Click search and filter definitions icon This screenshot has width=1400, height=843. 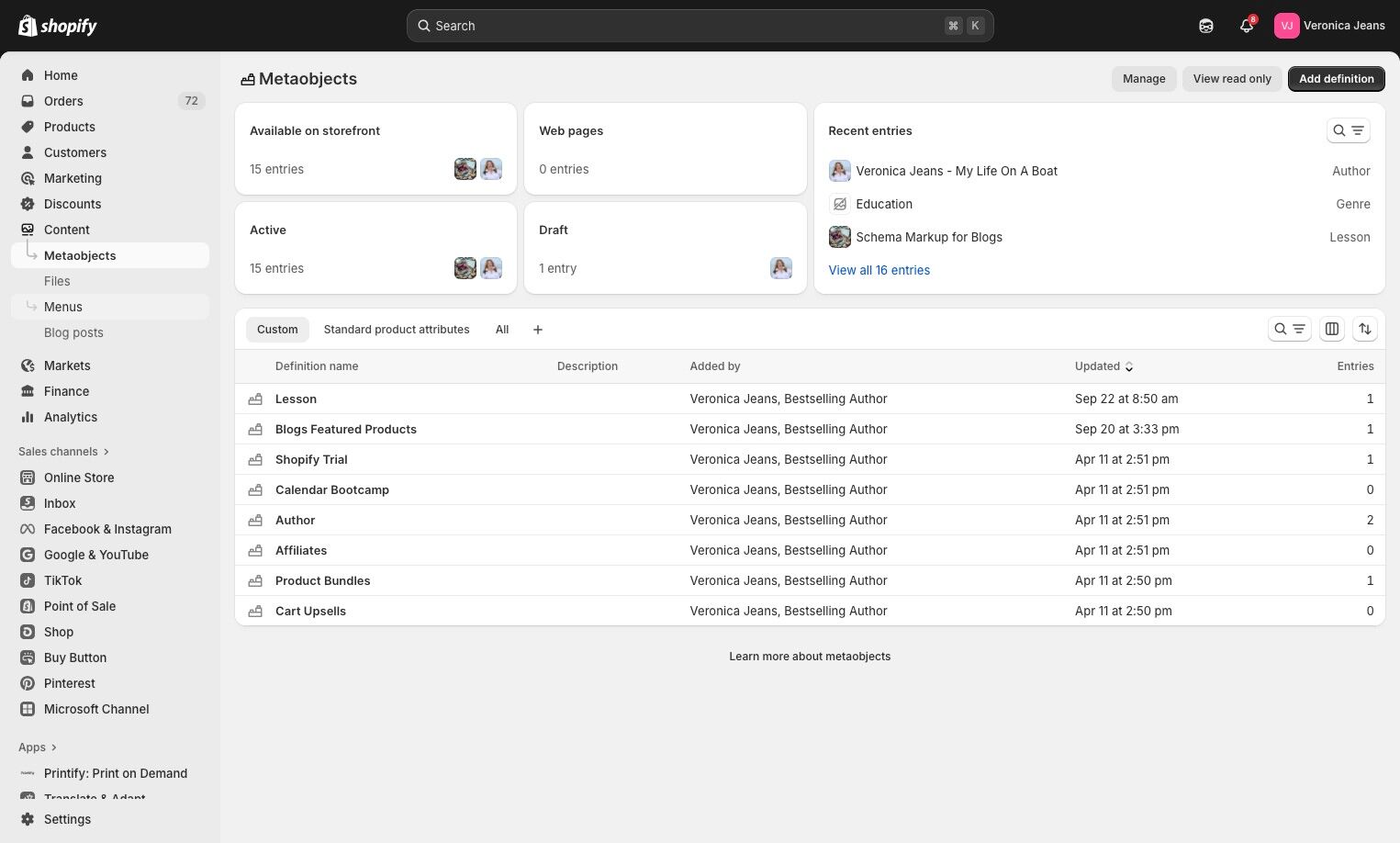tap(1289, 329)
